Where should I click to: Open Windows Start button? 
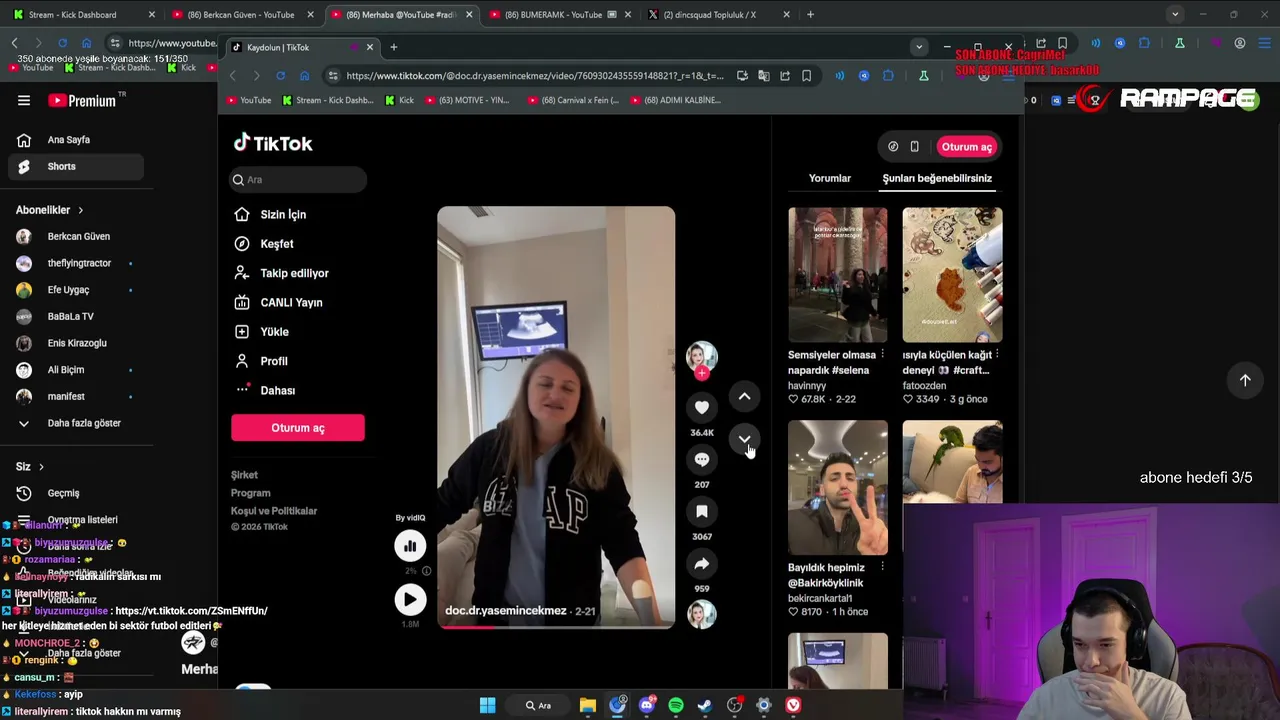tap(487, 705)
